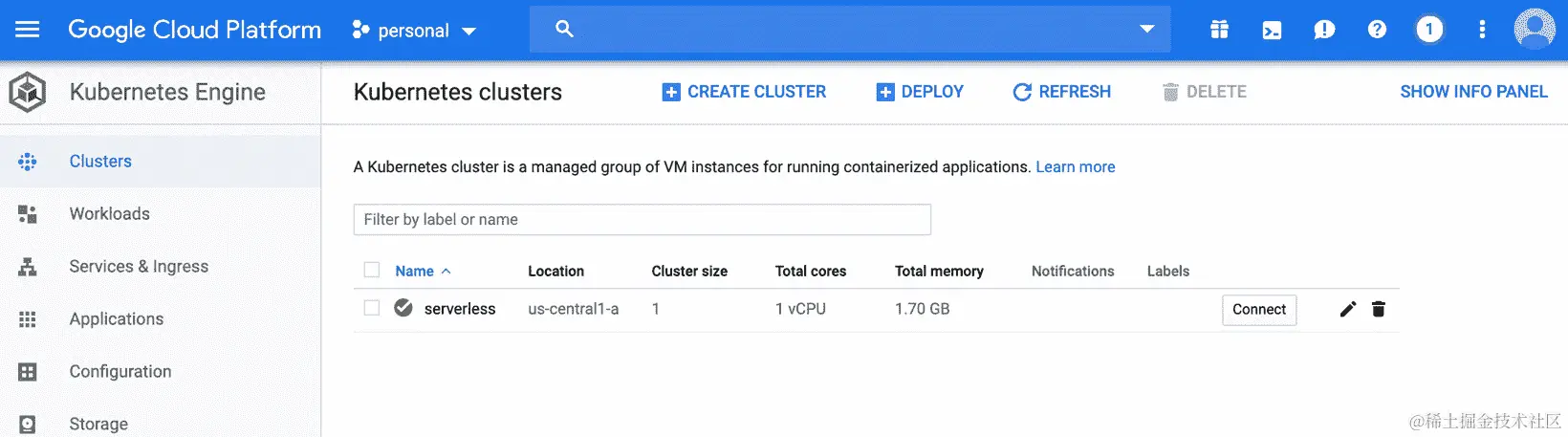Open the help question mark icon
Image resolution: width=1568 pixels, height=437 pixels.
[1377, 30]
